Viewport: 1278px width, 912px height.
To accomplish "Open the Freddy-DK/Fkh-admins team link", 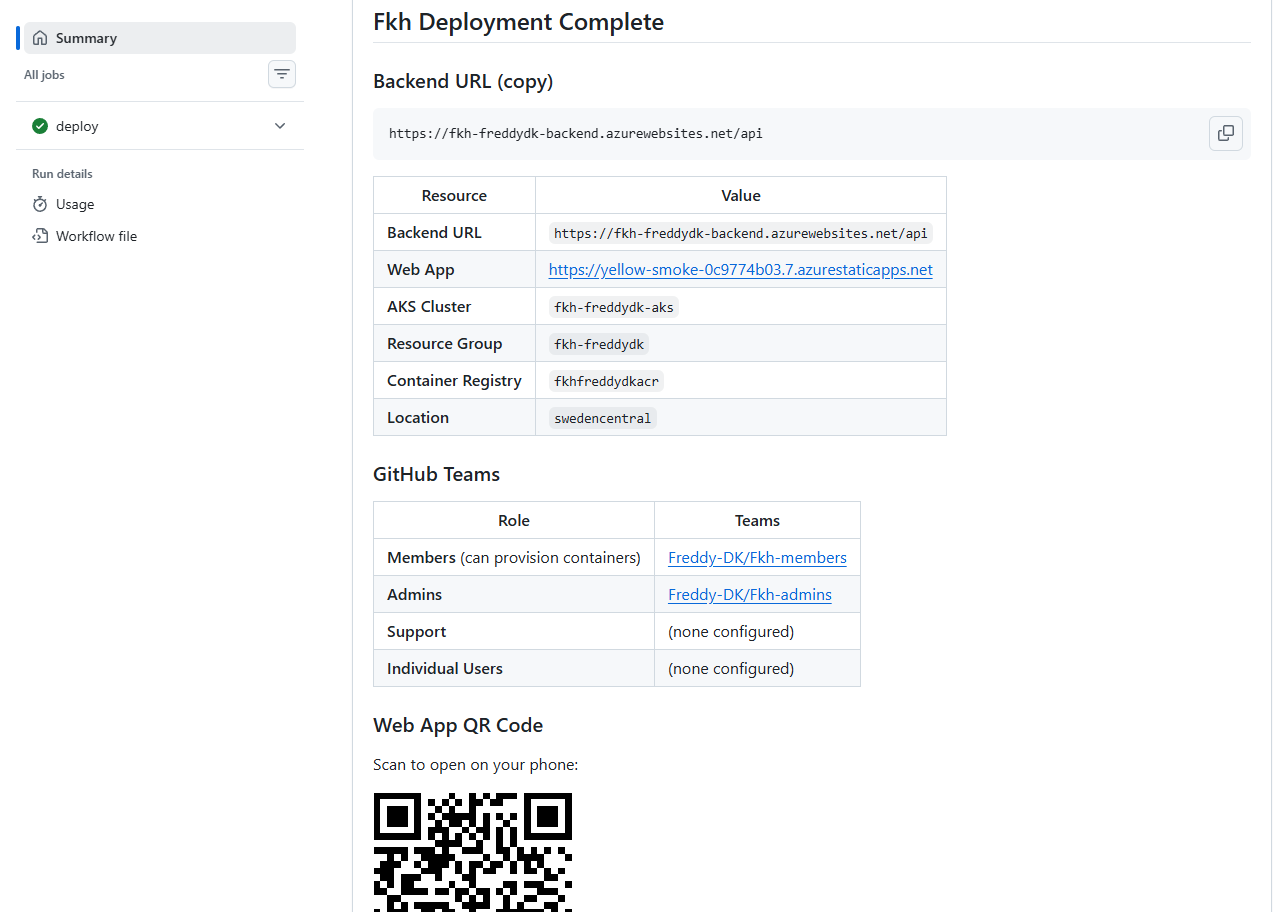I will [750, 595].
